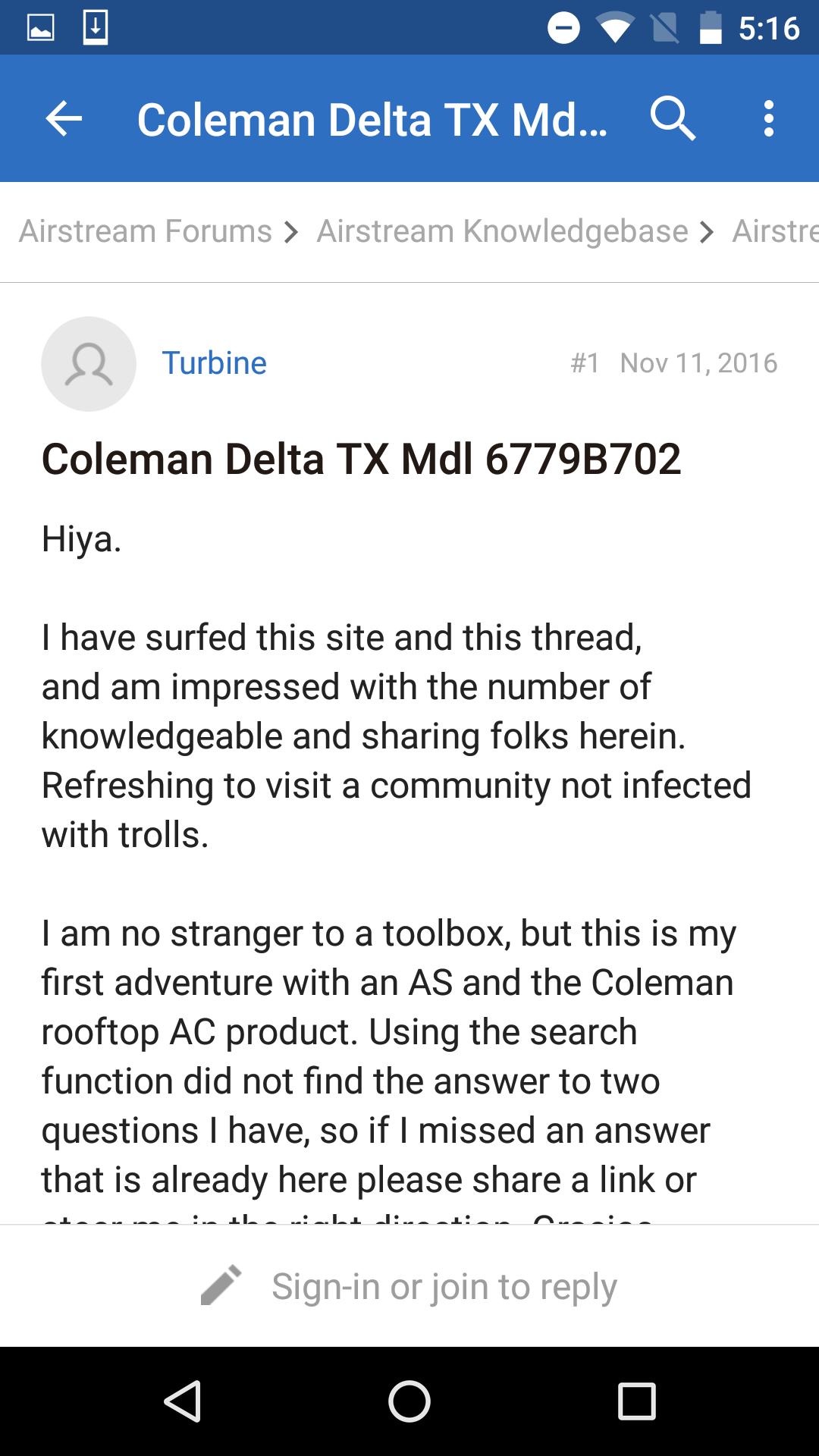819x1456 pixels.
Task: Open Airstream Knowledgebase breadcrumb
Action: click(502, 231)
